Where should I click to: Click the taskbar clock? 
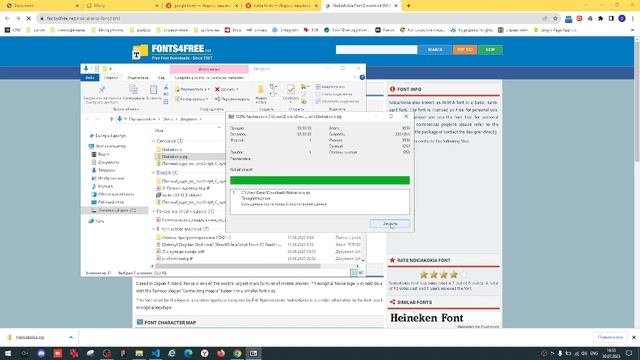click(x=611, y=353)
